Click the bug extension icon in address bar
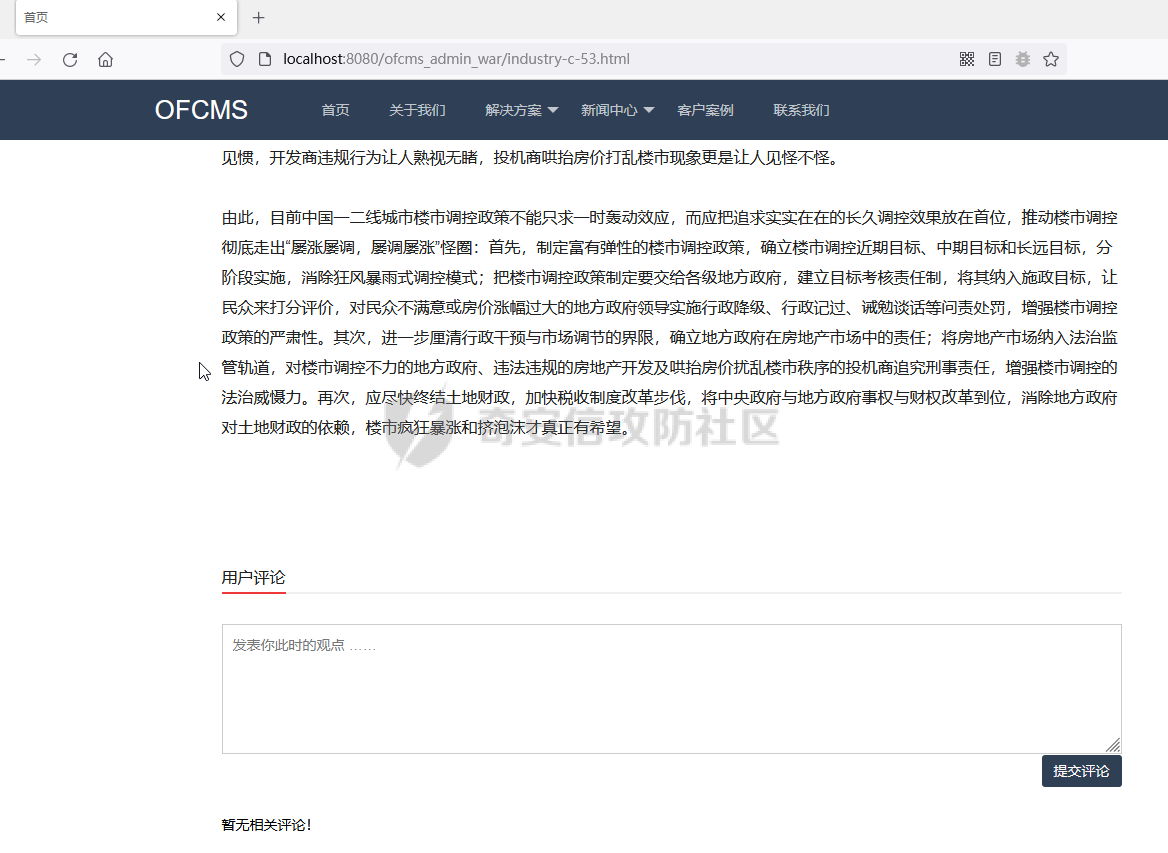 point(1022,59)
